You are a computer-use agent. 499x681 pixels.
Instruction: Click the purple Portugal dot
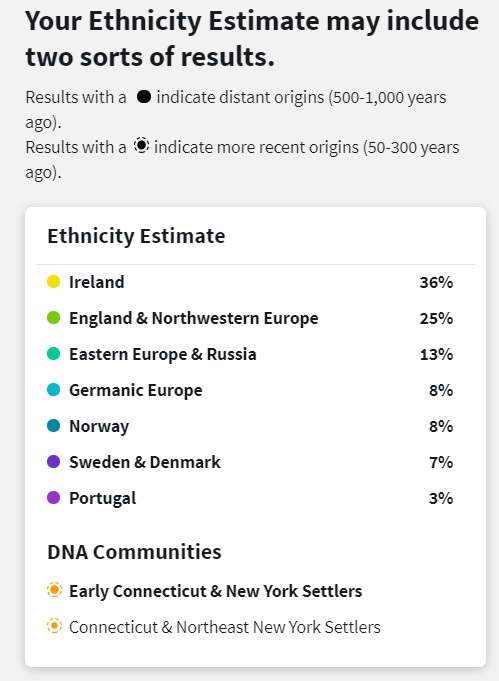click(x=53, y=498)
